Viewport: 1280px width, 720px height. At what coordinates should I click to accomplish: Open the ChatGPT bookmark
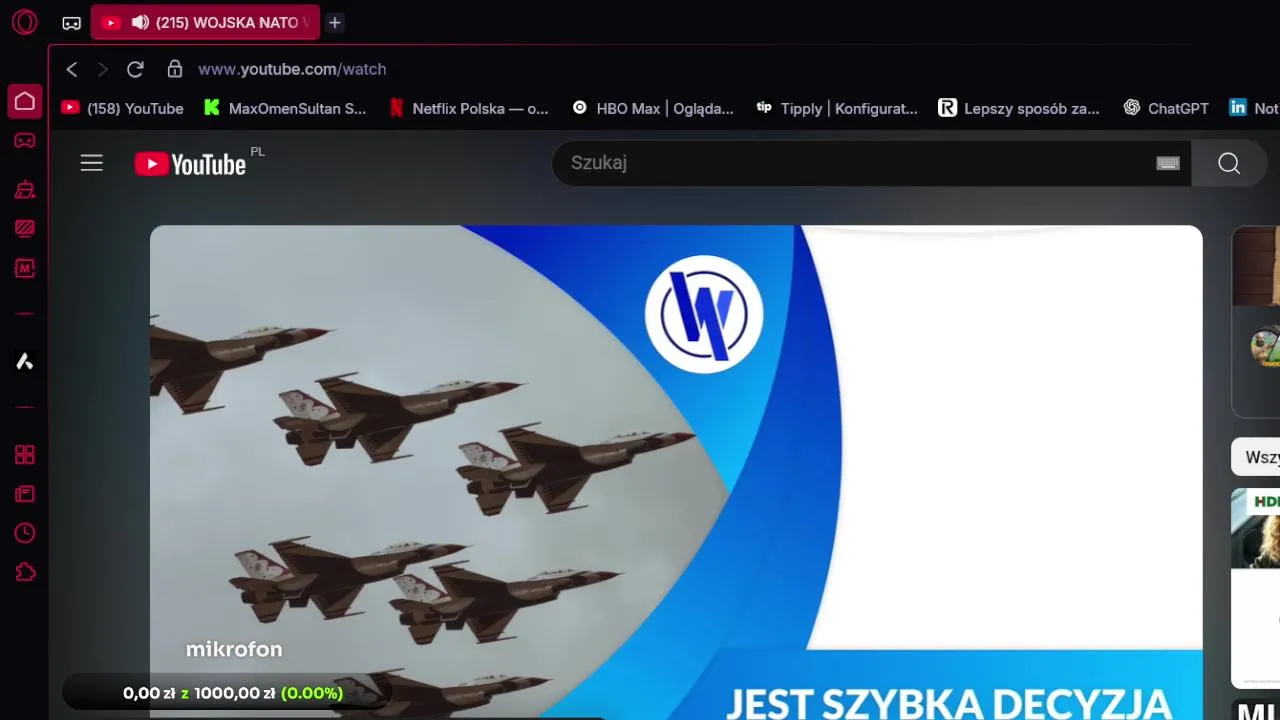[1166, 108]
